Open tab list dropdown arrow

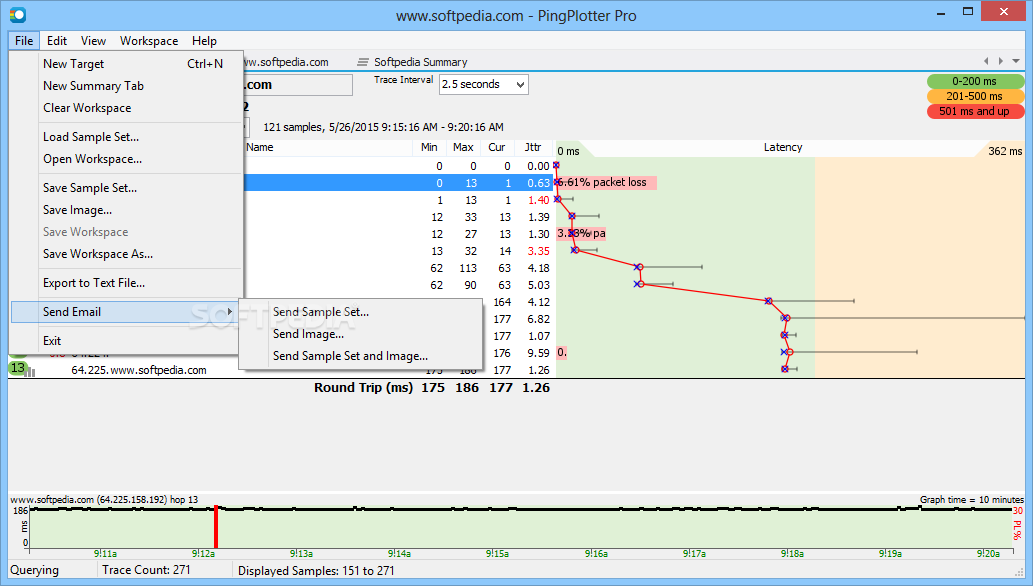pyautogui.click(x=1016, y=61)
